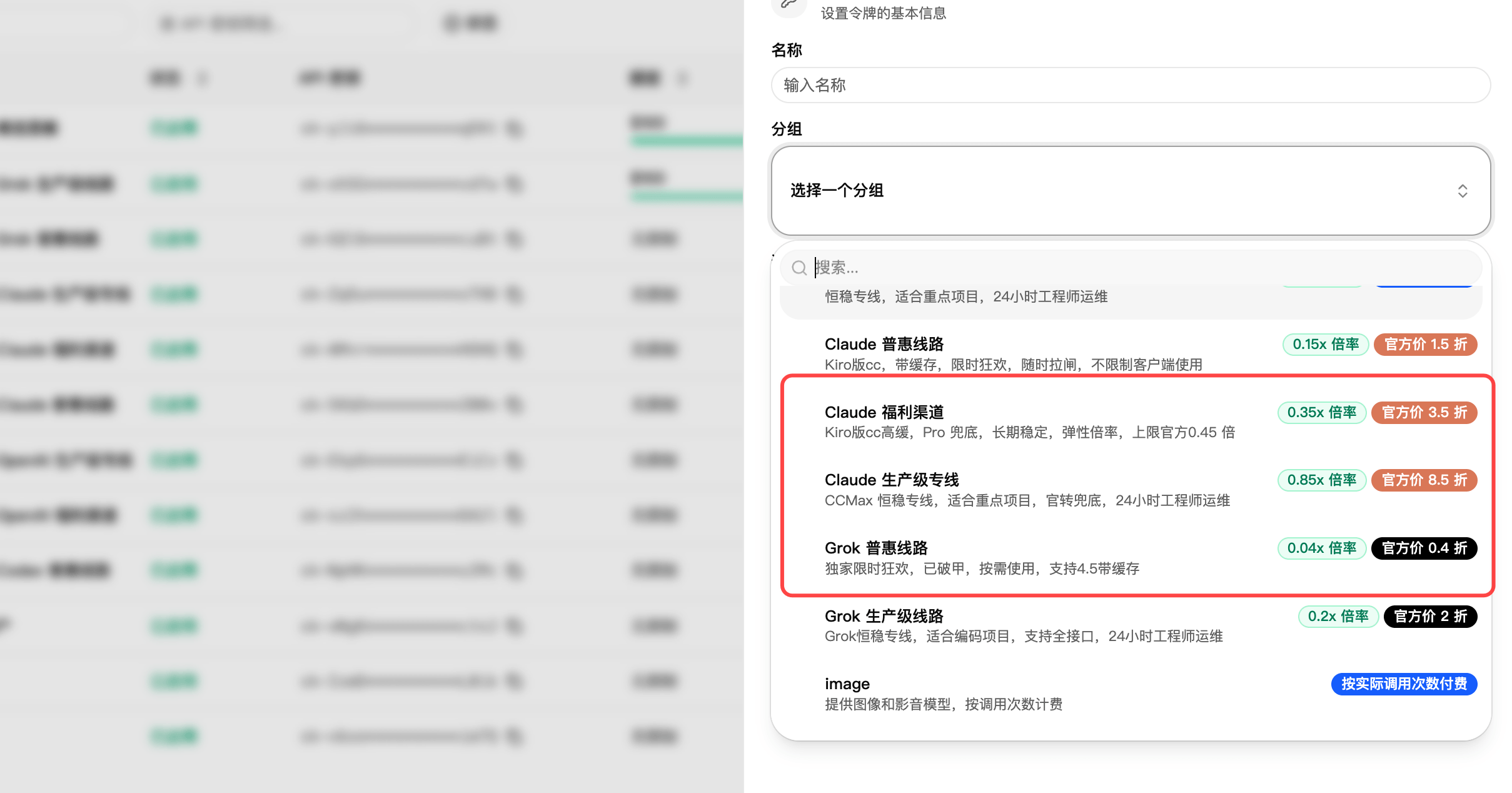Select the image group option

coord(1131,693)
